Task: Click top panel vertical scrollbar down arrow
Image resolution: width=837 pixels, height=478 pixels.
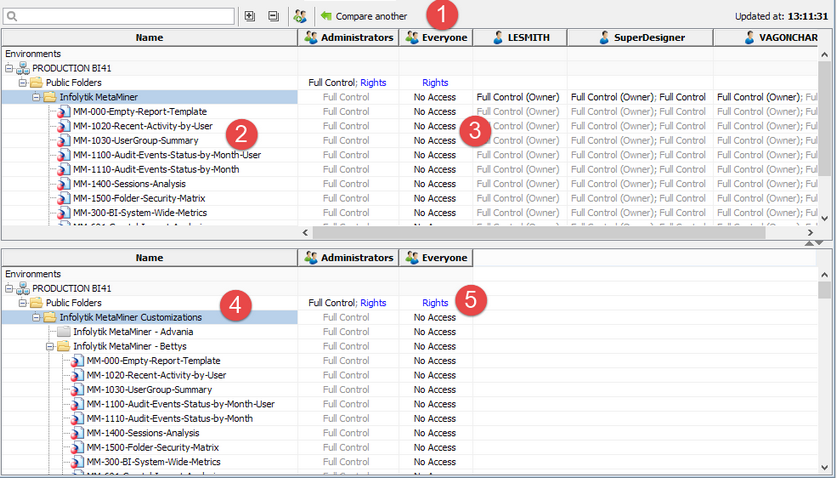Action: tap(824, 218)
